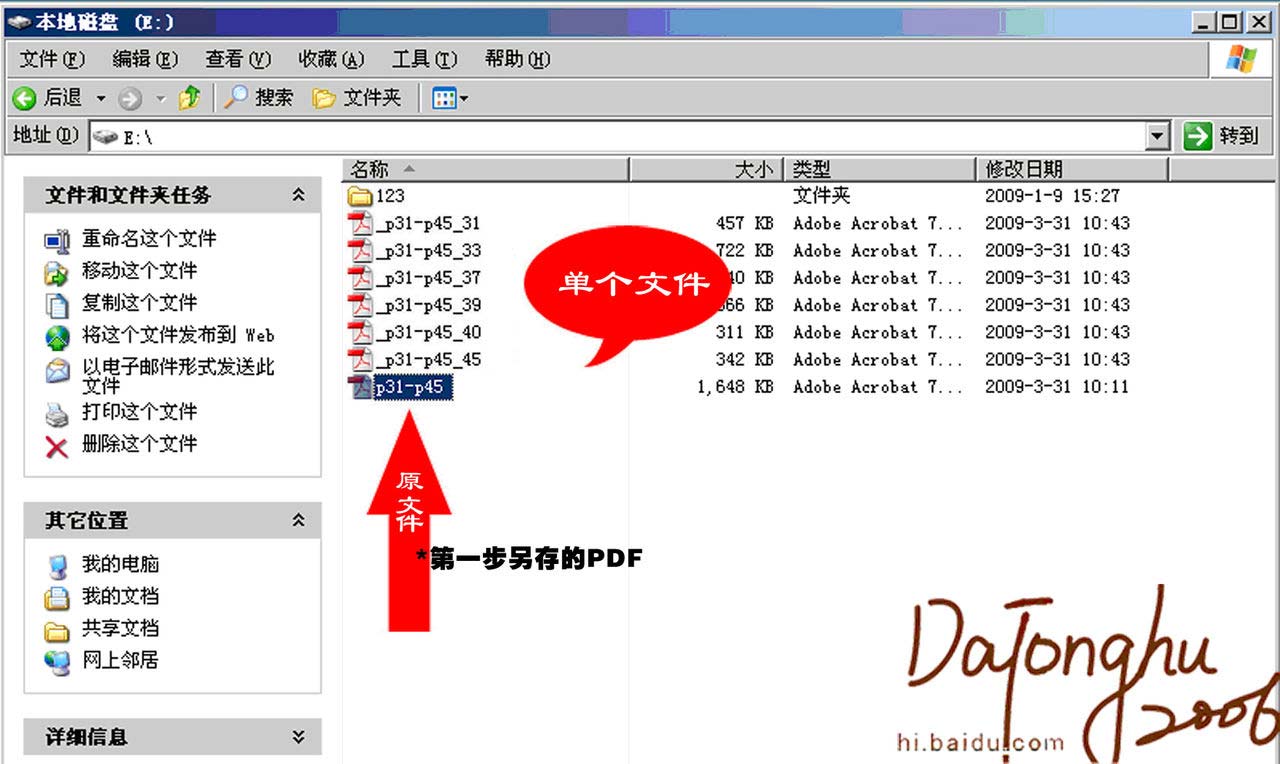
Task: Select PDF icon of _p31-p45_45
Action: pos(360,359)
